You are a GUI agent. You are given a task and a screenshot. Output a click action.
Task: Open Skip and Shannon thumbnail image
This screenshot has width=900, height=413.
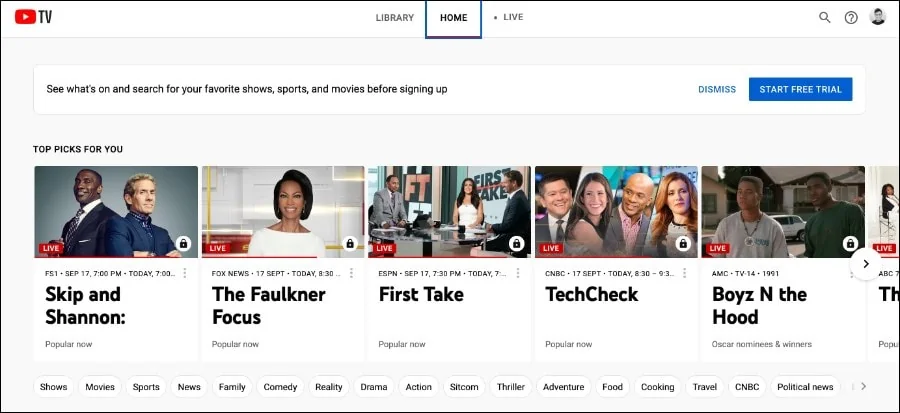click(116, 212)
